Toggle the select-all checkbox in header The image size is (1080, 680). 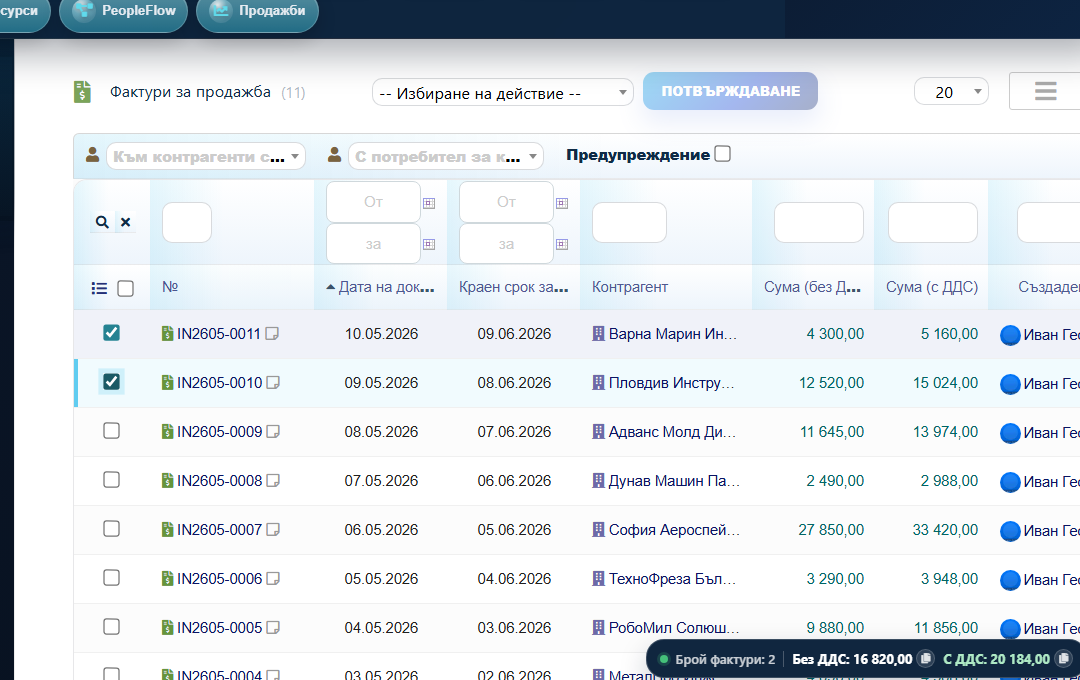click(x=125, y=288)
